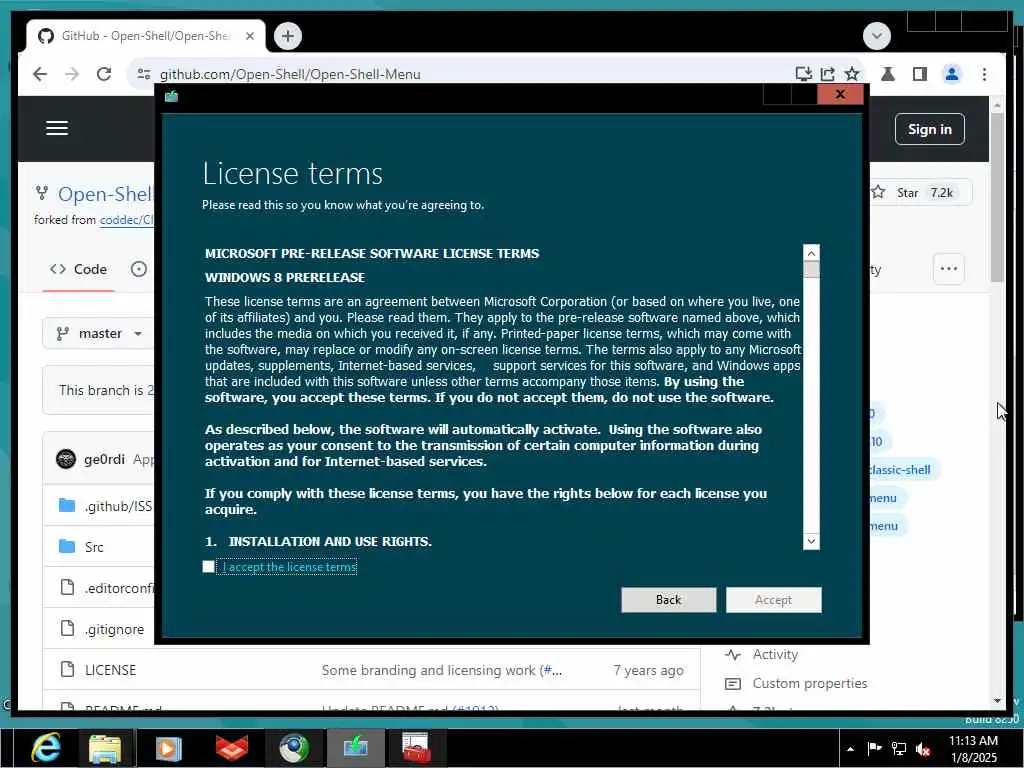This screenshot has width=1024, height=768.
Task: Click the license text scrollbar up arrow
Action: pyautogui.click(x=811, y=253)
